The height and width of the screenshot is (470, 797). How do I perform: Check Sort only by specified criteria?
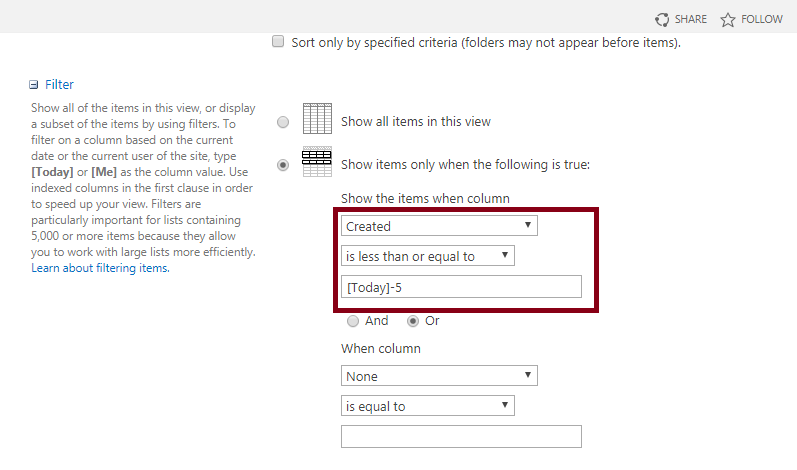pyautogui.click(x=278, y=41)
